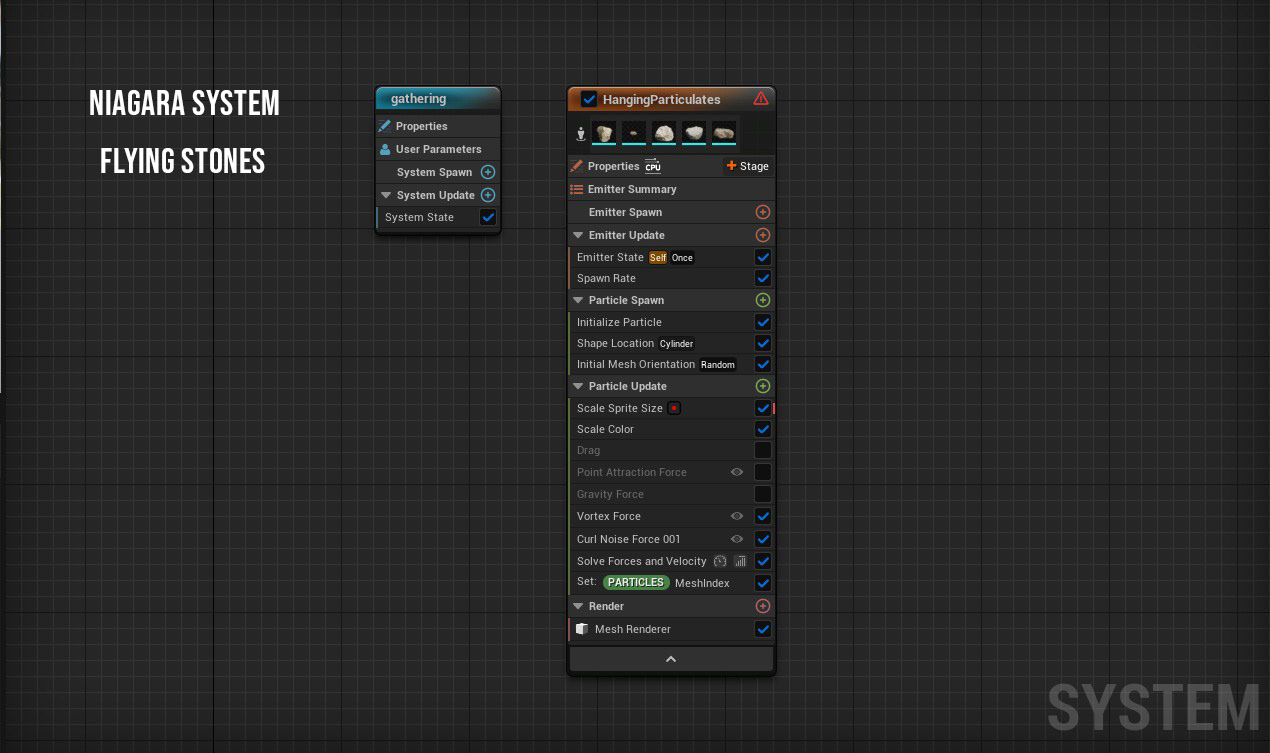1270x753 pixels.
Task: Disable the Emitter State module checkbox
Action: click(763, 257)
